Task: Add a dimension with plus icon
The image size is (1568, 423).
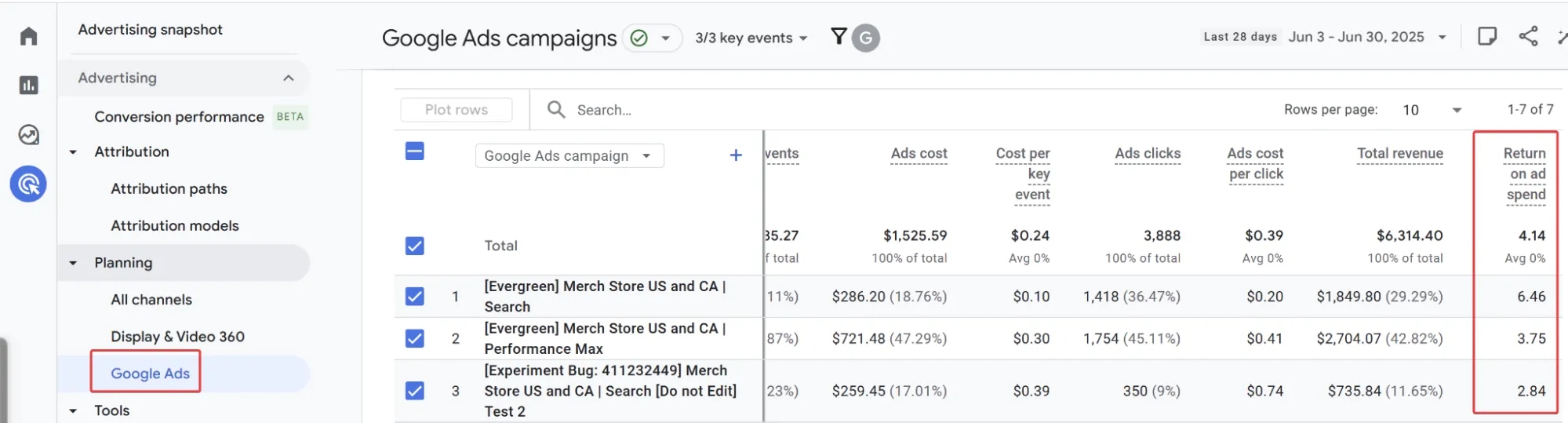Action: pos(736,155)
